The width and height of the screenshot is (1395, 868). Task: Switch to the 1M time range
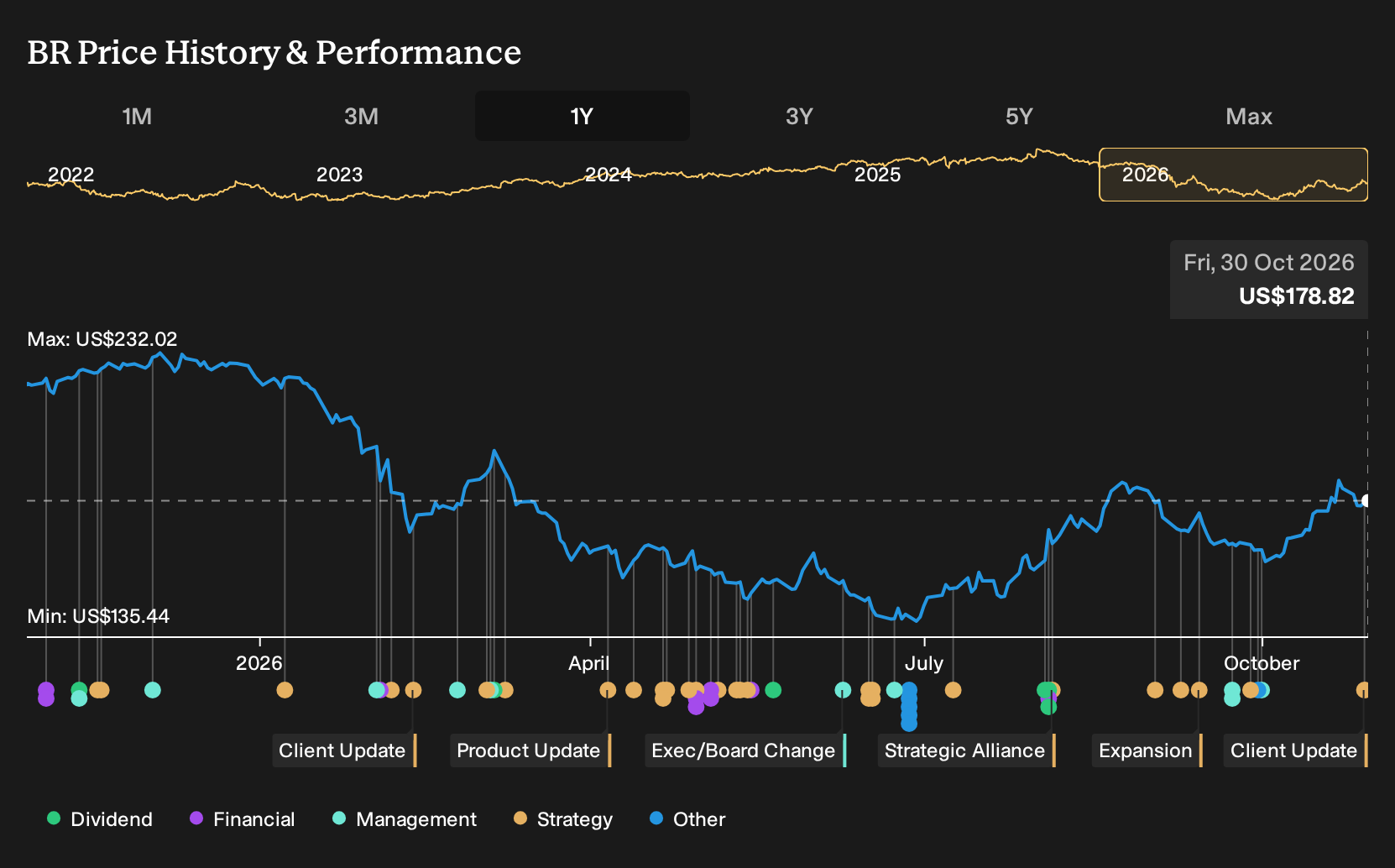(137, 116)
